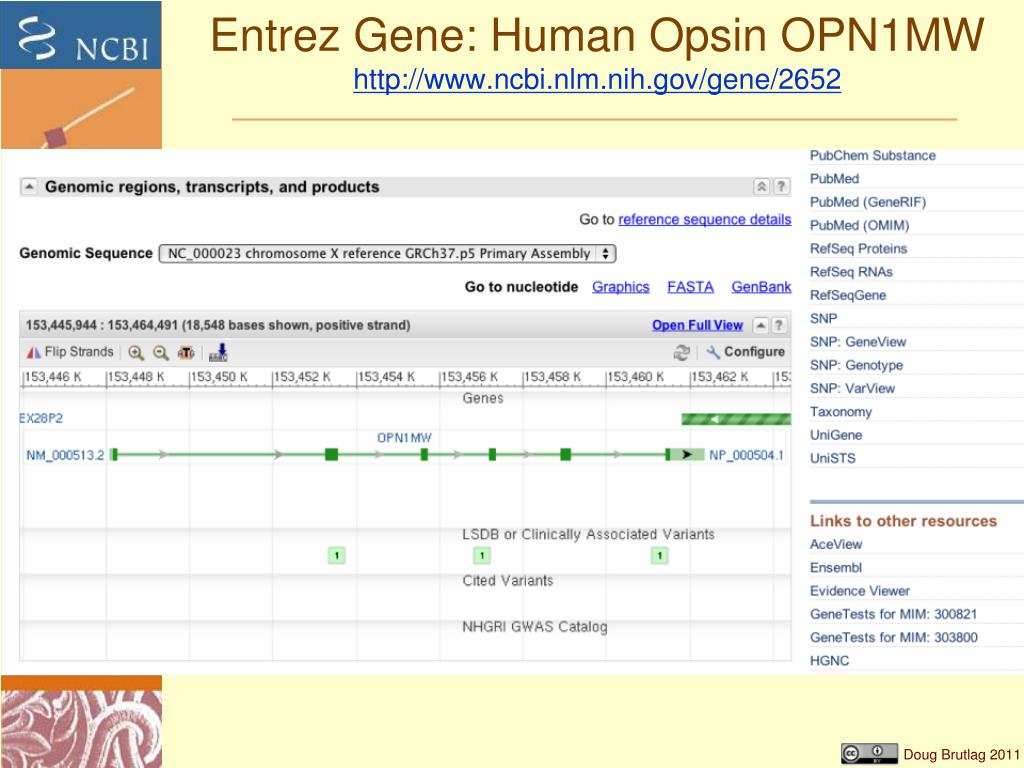This screenshot has width=1024, height=768.
Task: Open the Configure settings of the viewer
Action: tap(745, 352)
